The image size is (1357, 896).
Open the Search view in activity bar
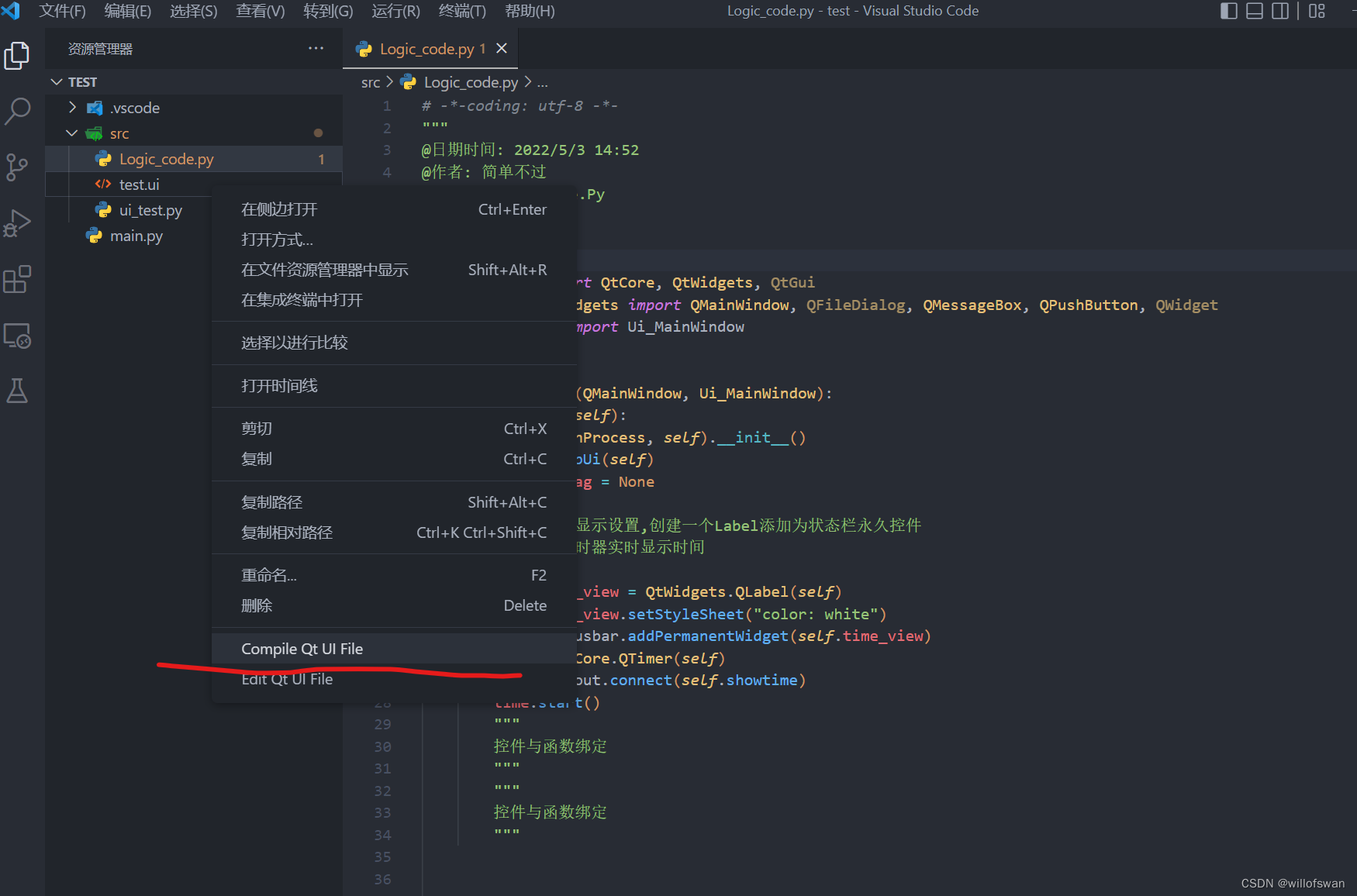(x=17, y=111)
